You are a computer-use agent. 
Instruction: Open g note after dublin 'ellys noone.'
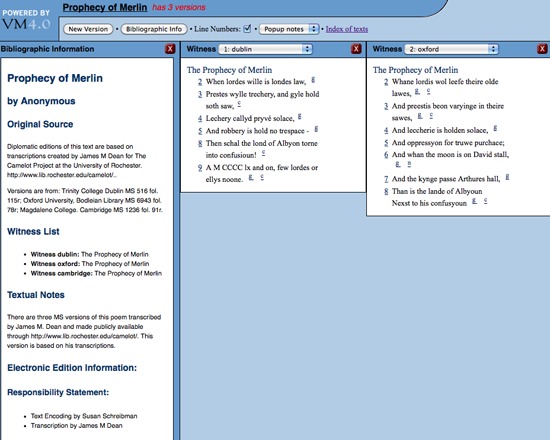(x=251, y=178)
